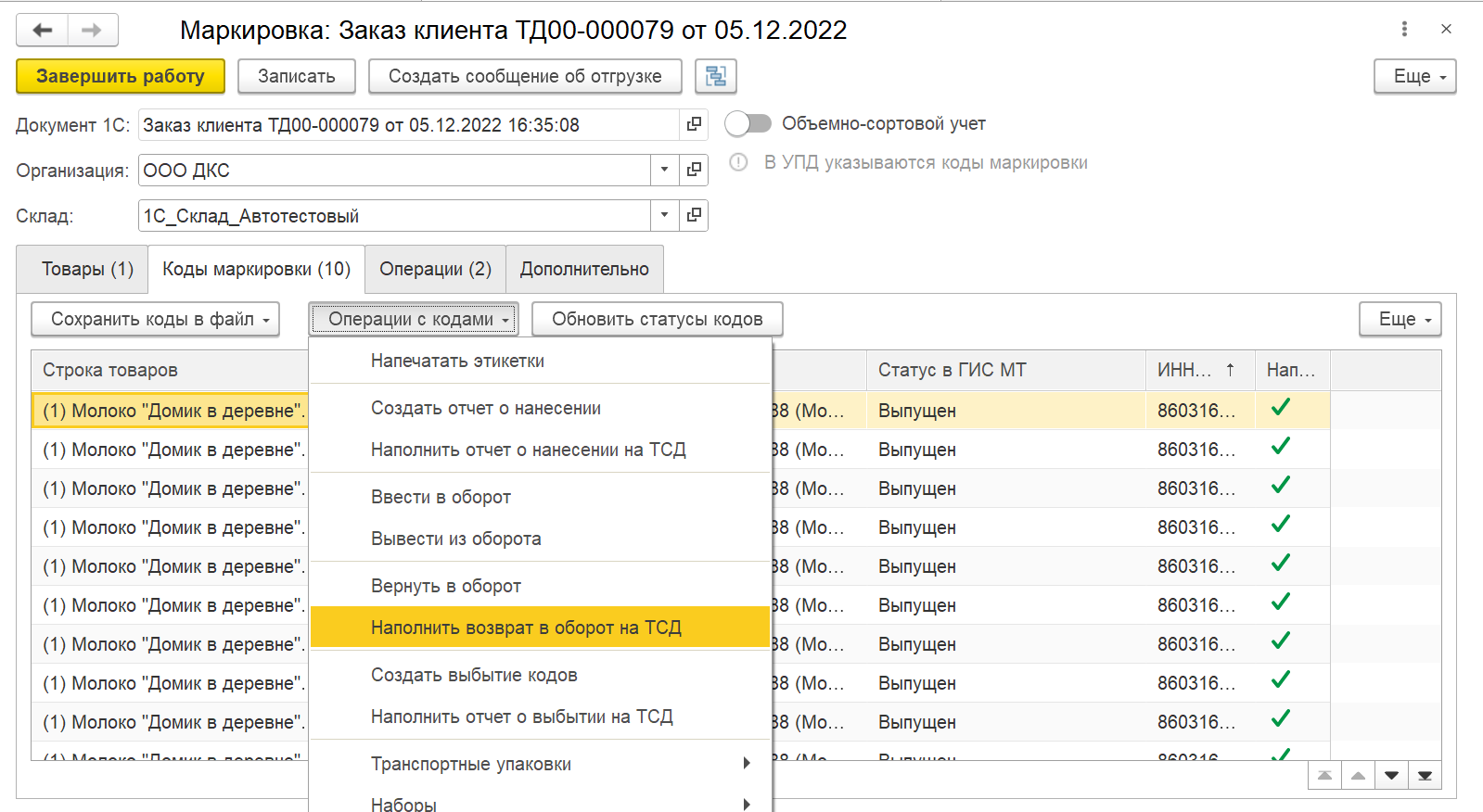Switch to Операции (2) tab
Image resolution: width=1483 pixels, height=812 pixels.
pyautogui.click(x=435, y=269)
